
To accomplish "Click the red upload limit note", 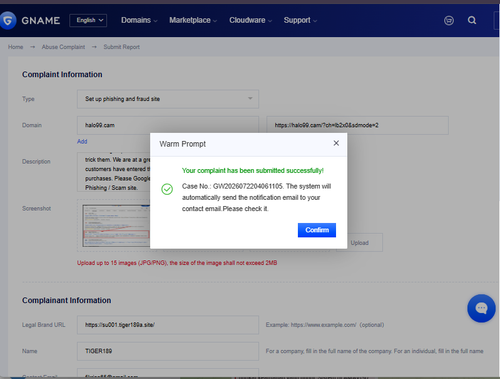I will (177, 263).
